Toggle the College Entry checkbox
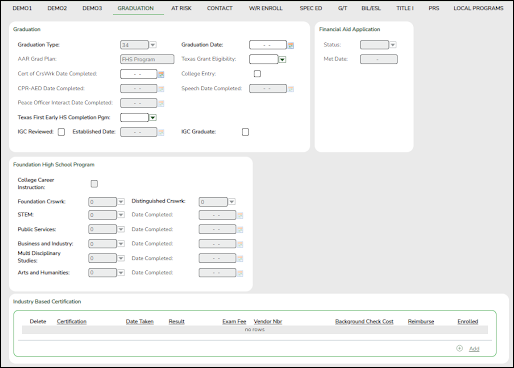This screenshot has width=514, height=368. click(257, 74)
